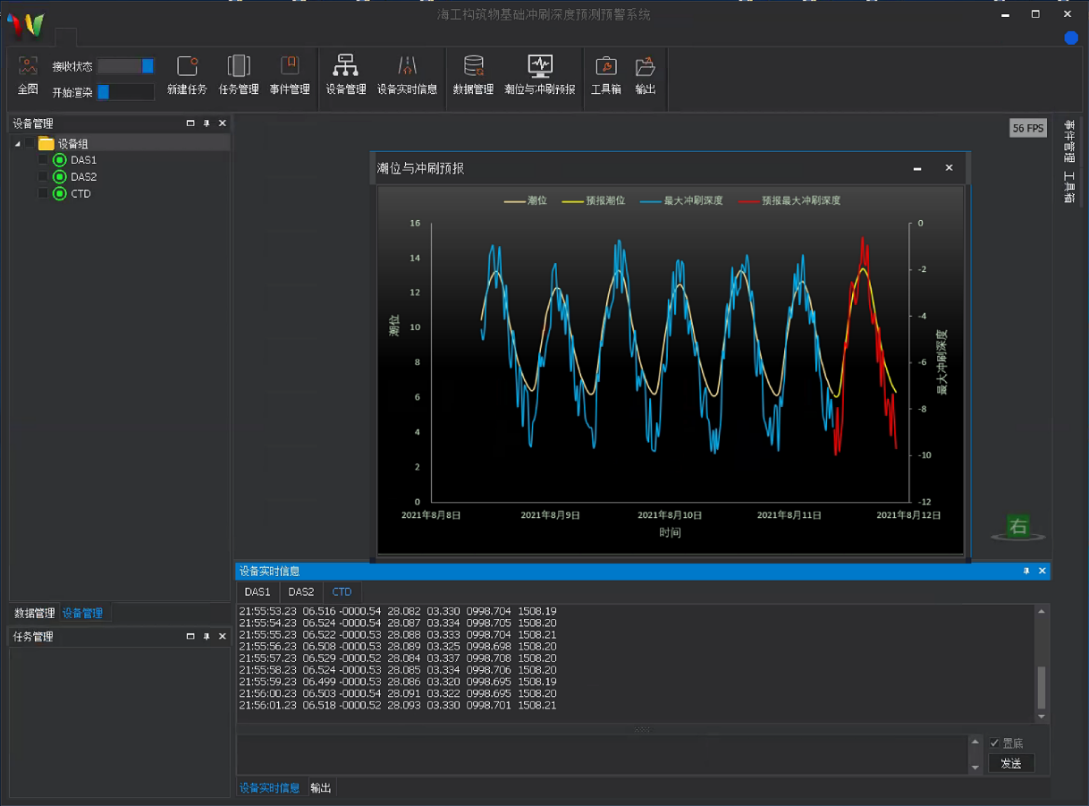The width and height of the screenshot is (1089, 806).
Task: Click the log scrollbar up arrow
Action: tap(1041, 612)
